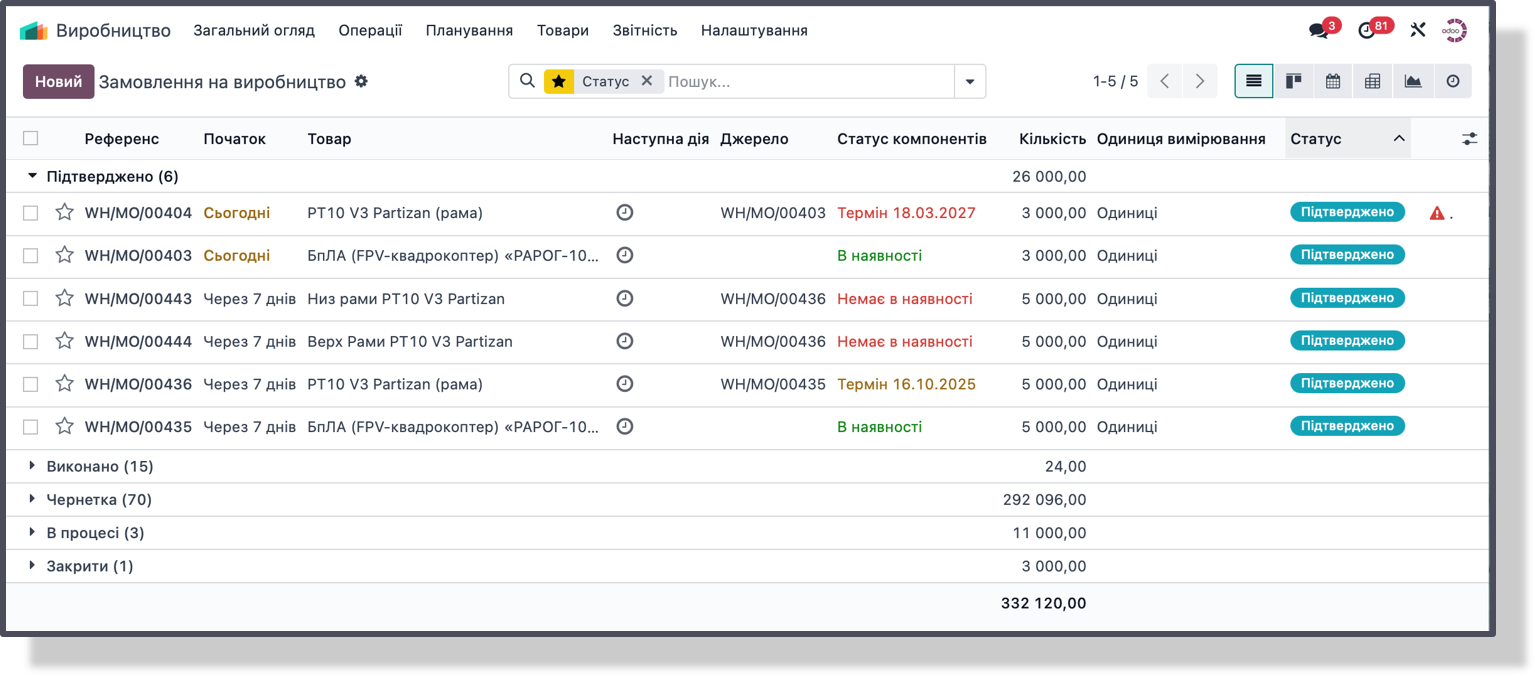Mark WH/MO/00435 as favorite with the star

tap(64, 425)
